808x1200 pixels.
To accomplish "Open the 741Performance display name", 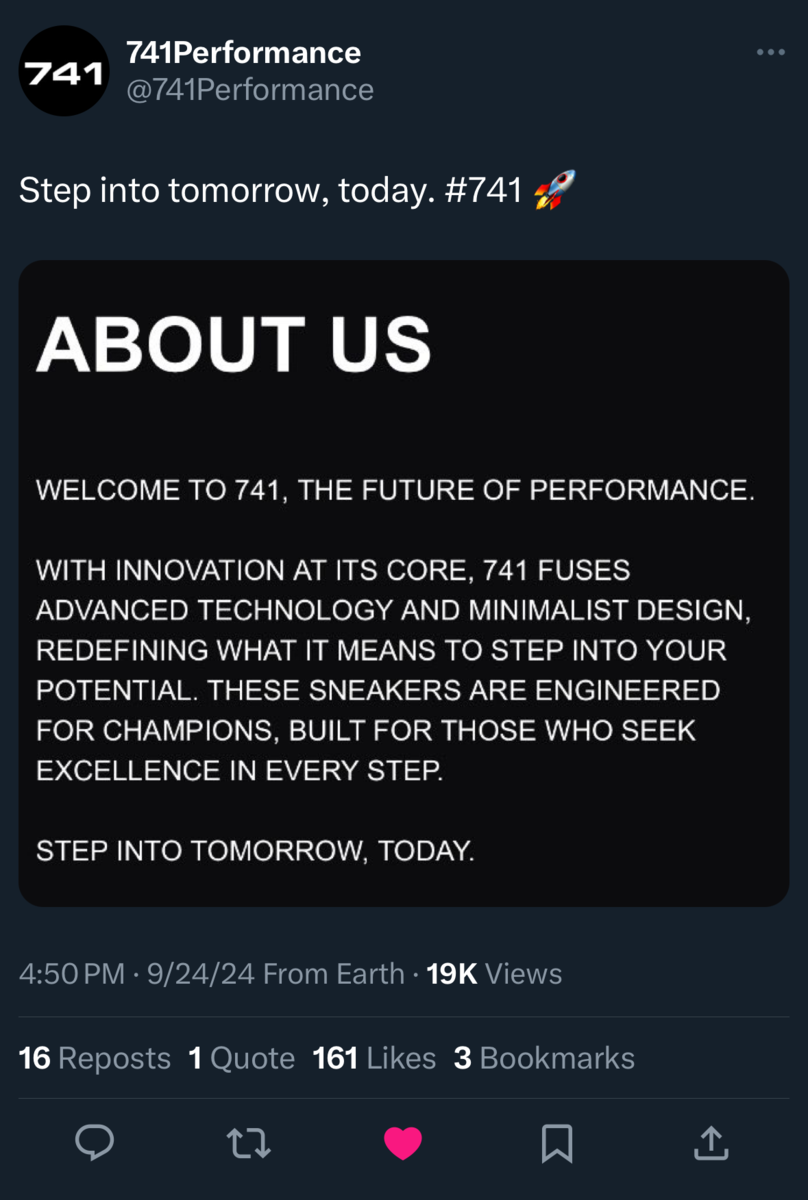I will click(243, 52).
